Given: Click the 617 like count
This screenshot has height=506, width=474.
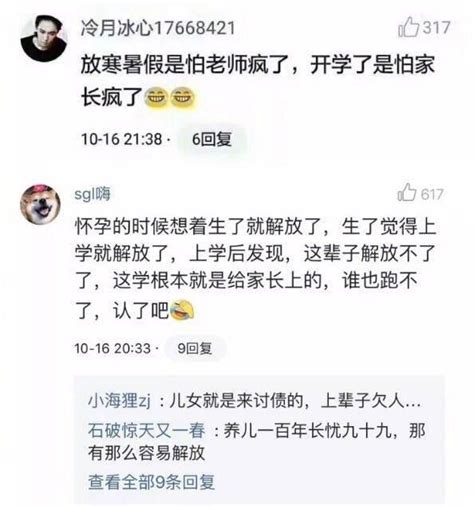Looking at the screenshot, I should point(432,194).
